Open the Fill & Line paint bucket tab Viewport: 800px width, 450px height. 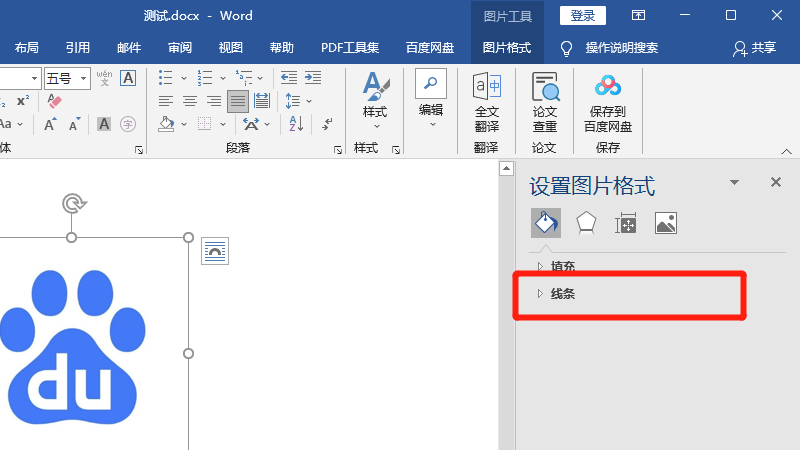tap(545, 223)
